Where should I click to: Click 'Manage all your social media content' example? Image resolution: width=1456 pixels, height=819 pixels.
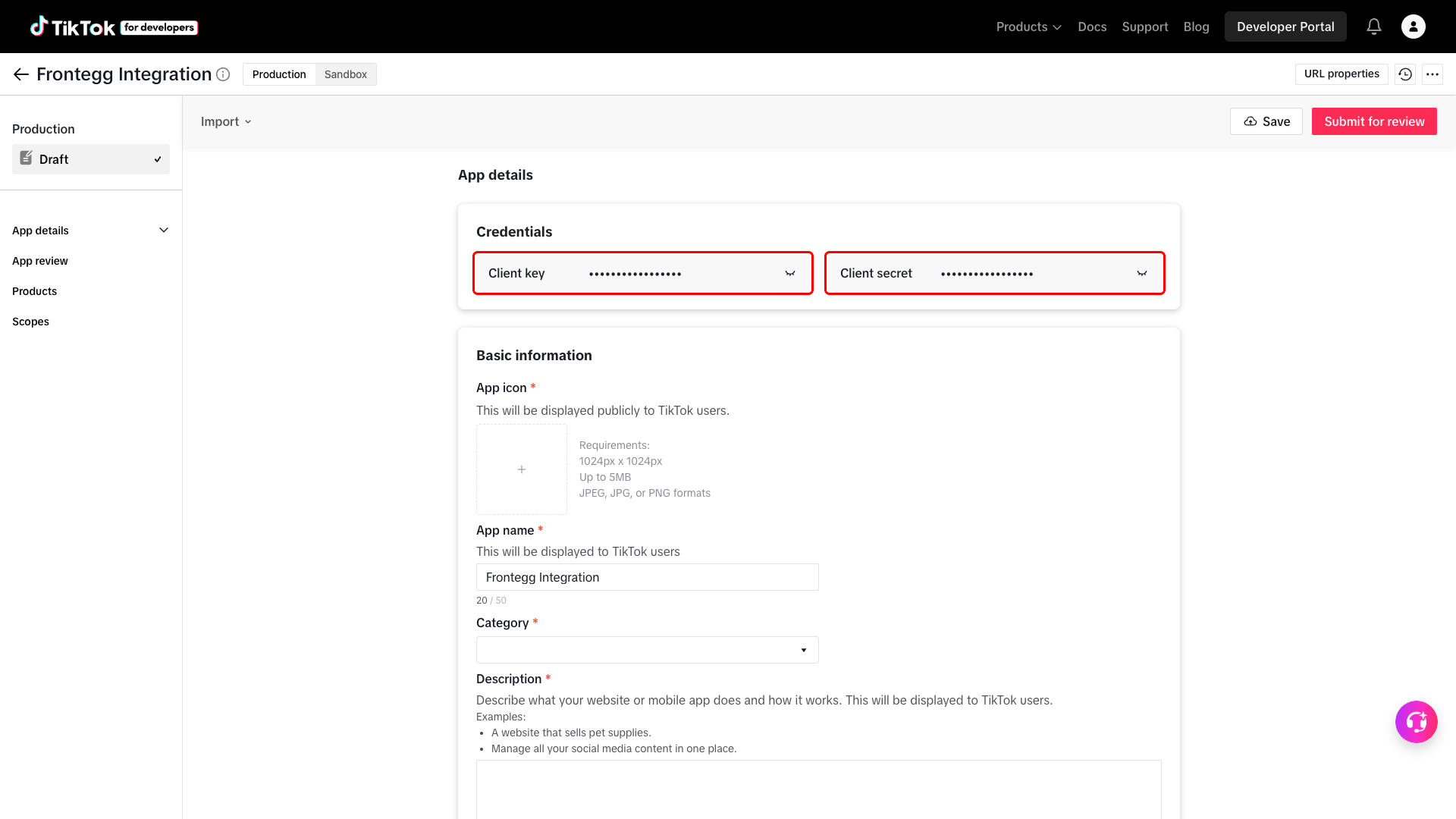pyautogui.click(x=614, y=748)
